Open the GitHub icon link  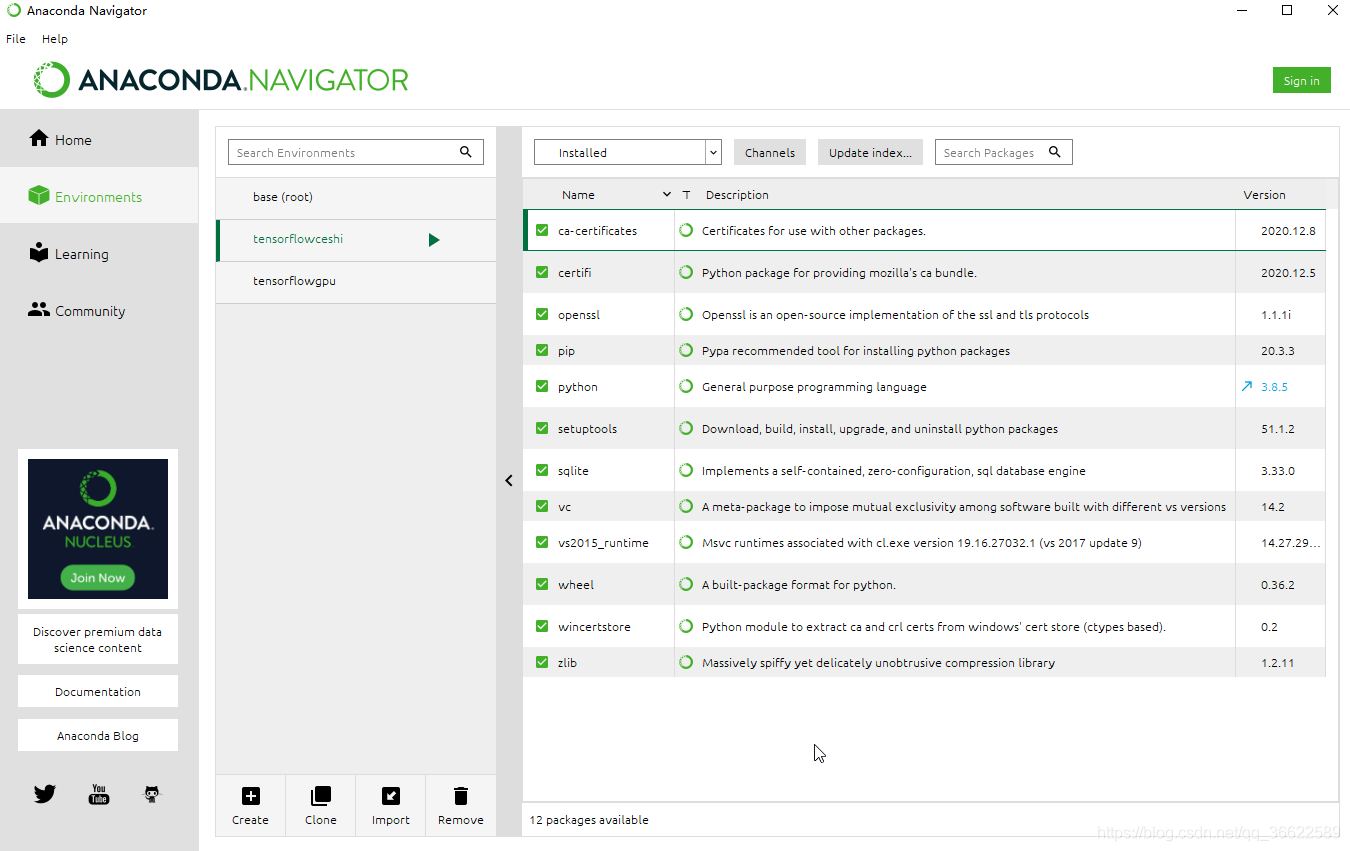pyautogui.click(x=152, y=795)
